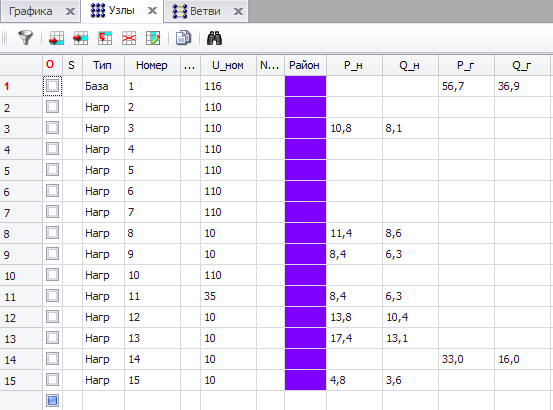Select the P_н value 11,4
Image resolution: width=553 pixels, height=410 pixels.
tap(354, 233)
